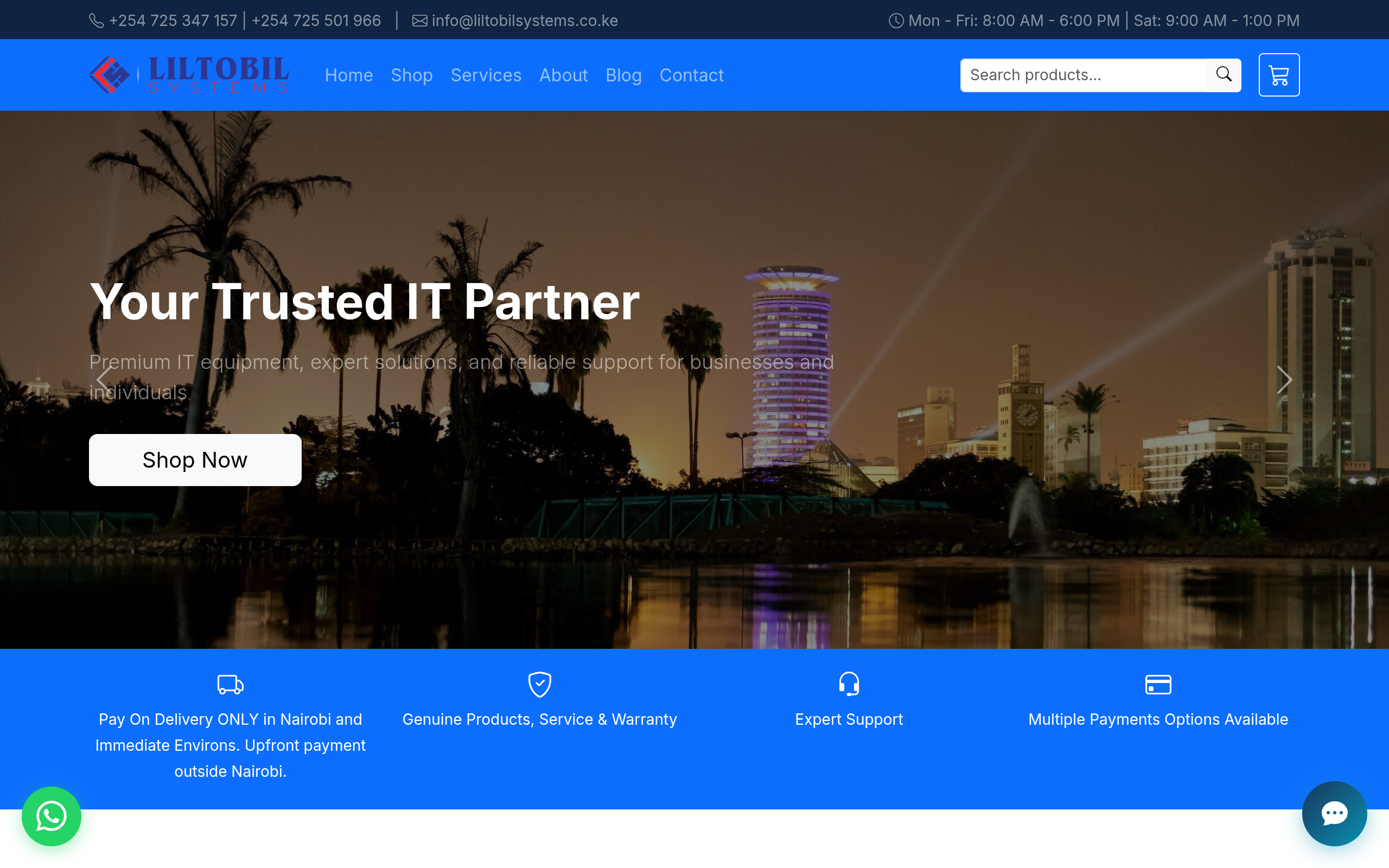Visit the Blog section
This screenshot has height=868, width=1389.
click(x=623, y=75)
